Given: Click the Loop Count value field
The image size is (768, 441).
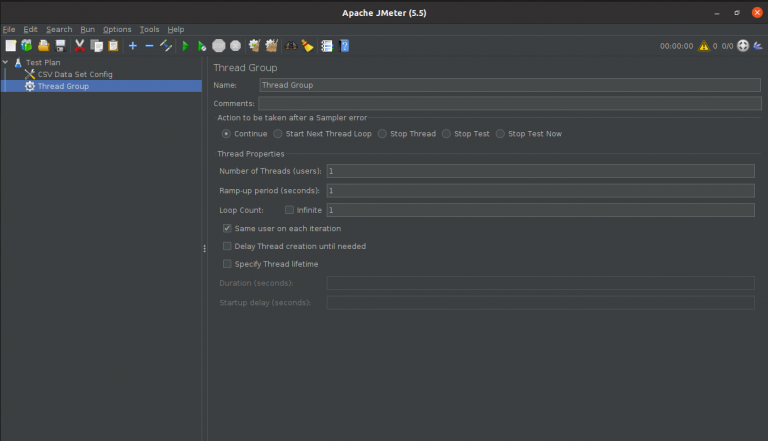Looking at the screenshot, I should [541, 210].
